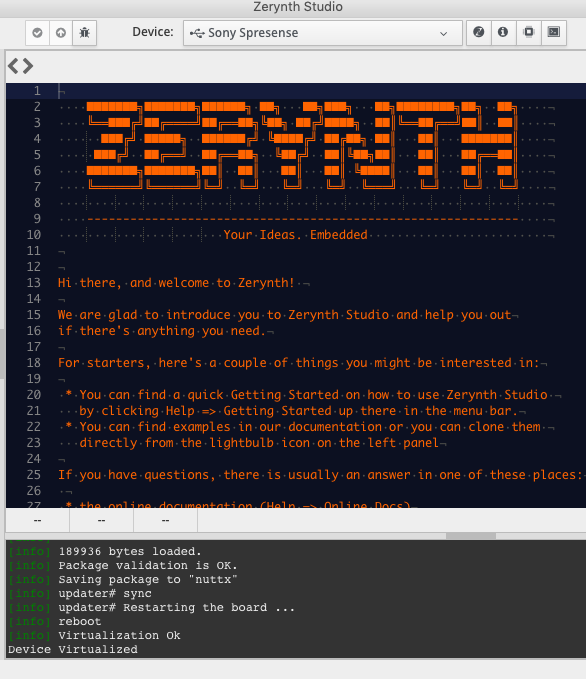Open the serial console terminal icon
586x679 pixels.
(x=554, y=32)
